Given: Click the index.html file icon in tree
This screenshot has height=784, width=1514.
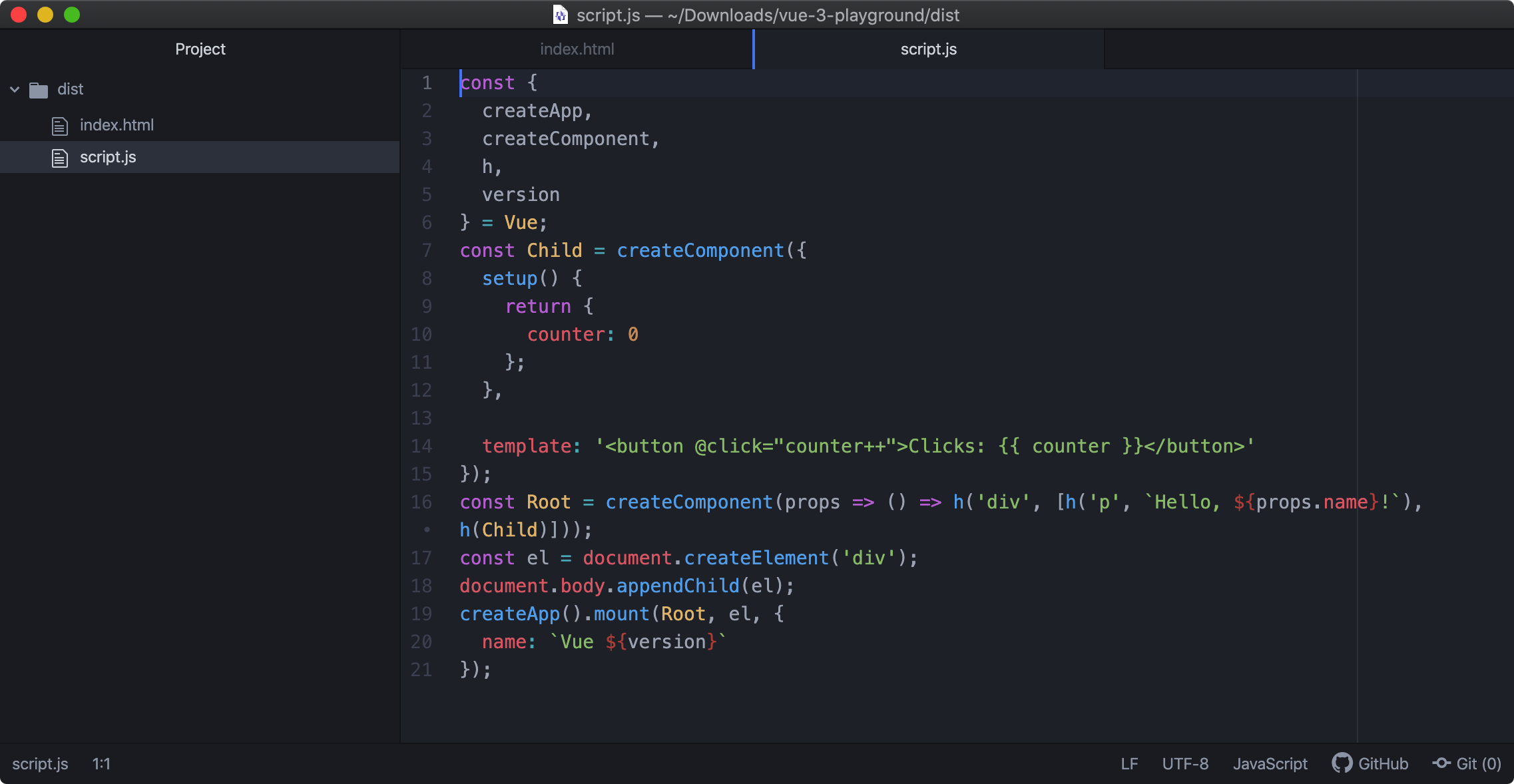Looking at the screenshot, I should click(60, 126).
